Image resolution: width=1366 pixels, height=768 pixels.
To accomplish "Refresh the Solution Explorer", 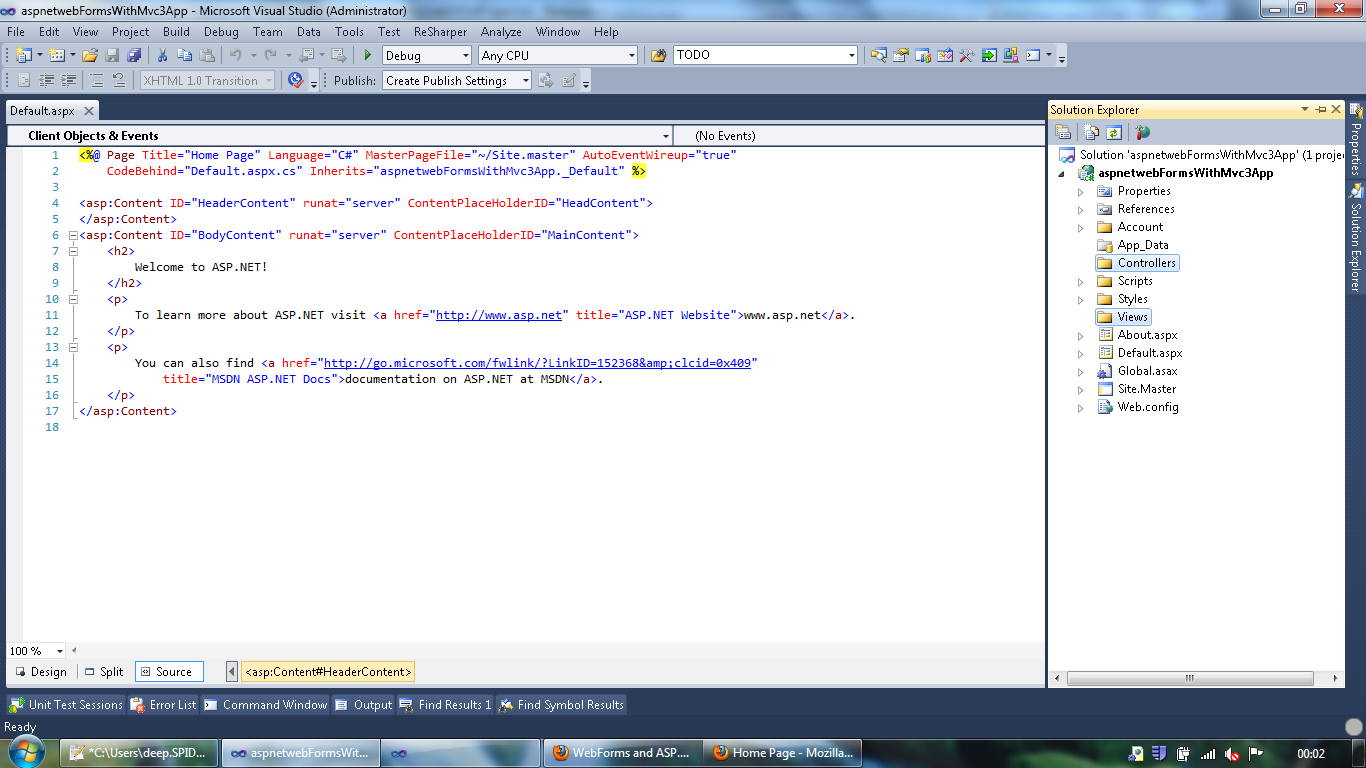I will coord(1114,131).
